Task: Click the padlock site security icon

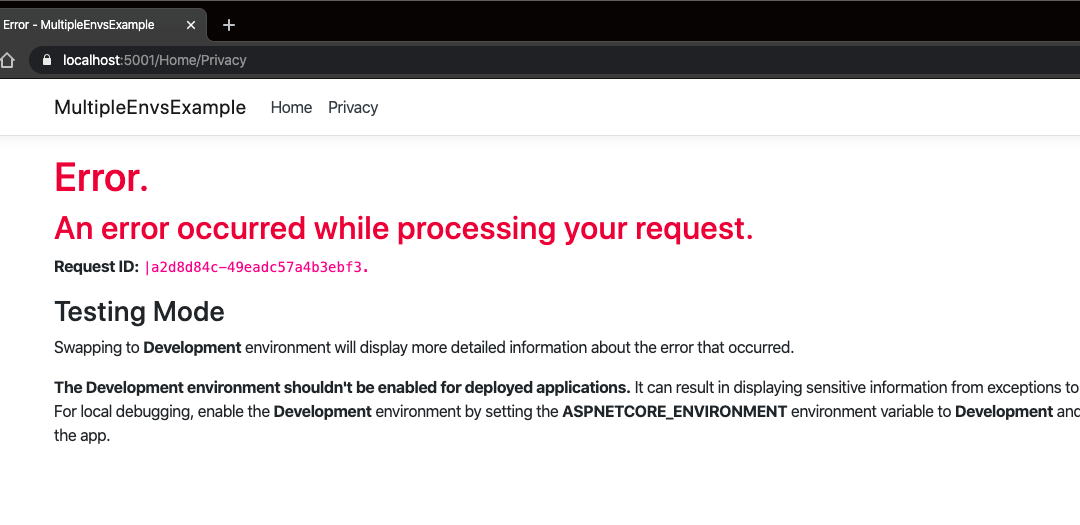Action: (x=45, y=60)
